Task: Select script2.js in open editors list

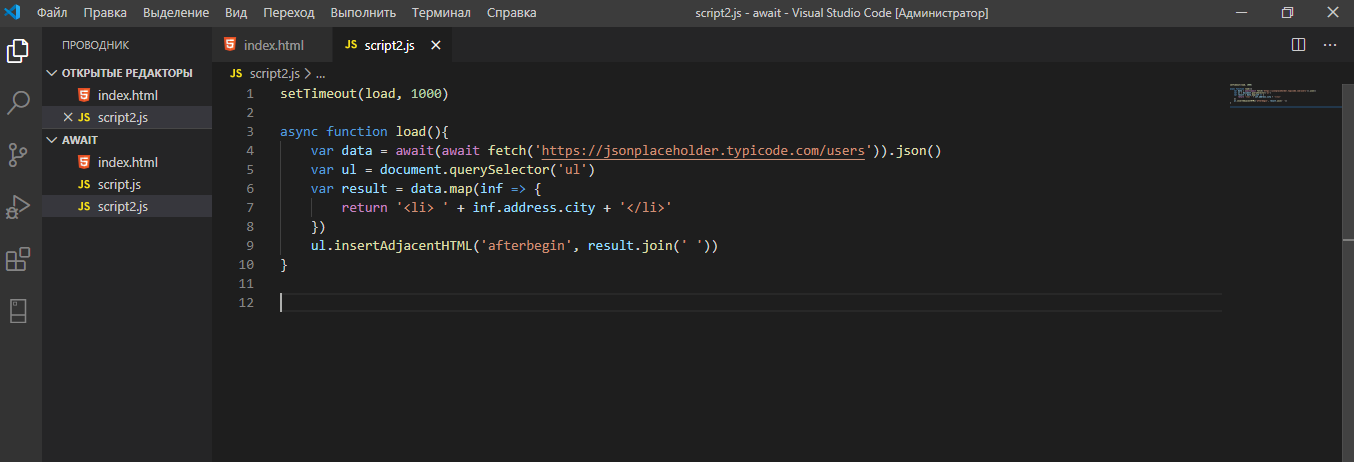Action: point(127,118)
